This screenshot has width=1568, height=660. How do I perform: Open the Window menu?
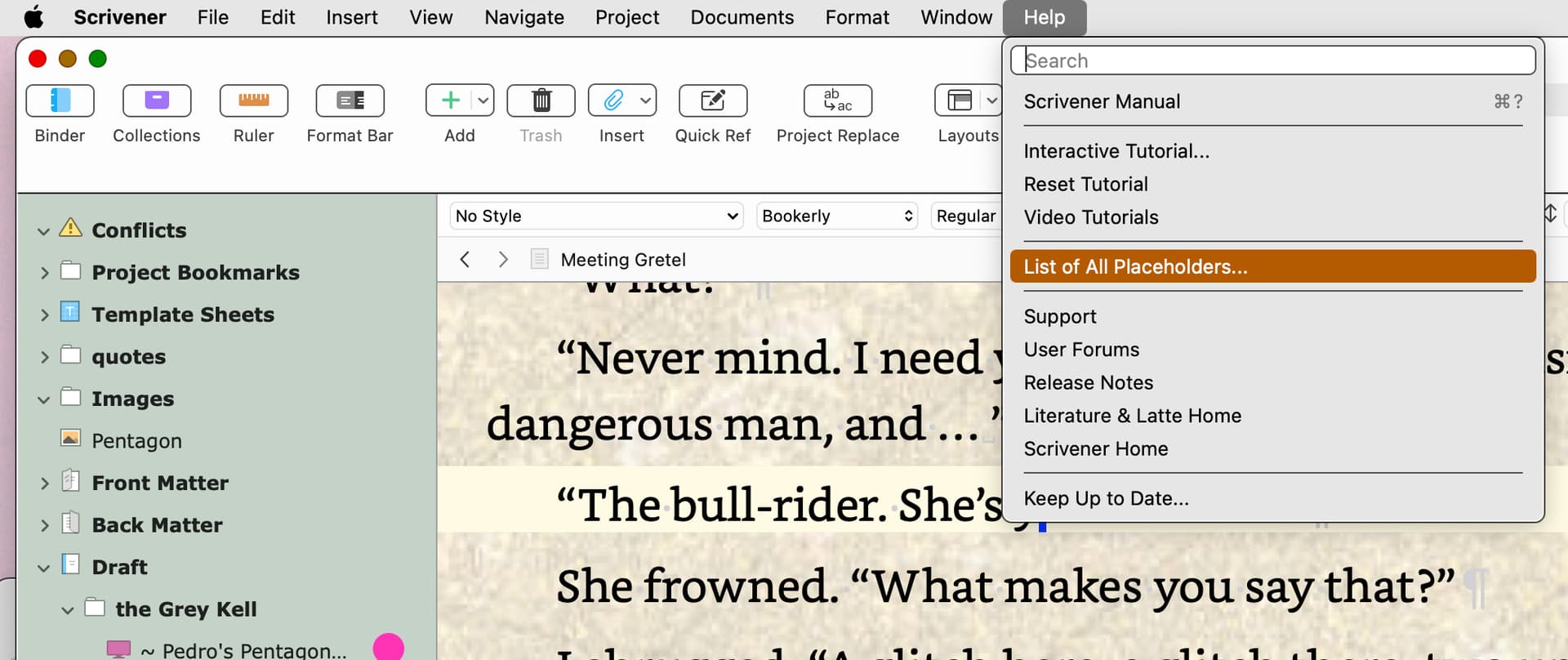pos(956,17)
